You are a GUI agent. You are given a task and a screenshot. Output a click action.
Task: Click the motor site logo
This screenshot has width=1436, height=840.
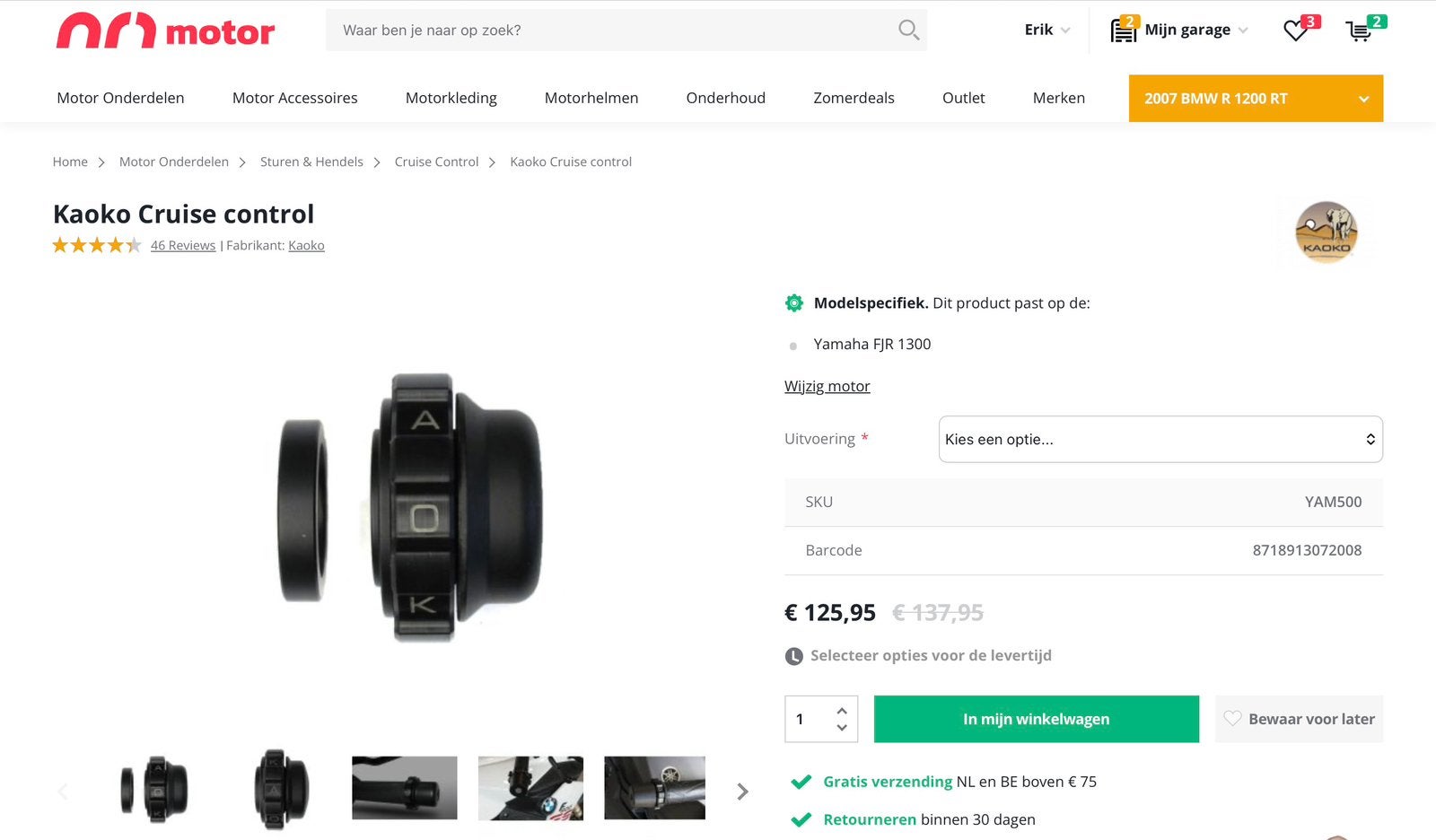[166, 31]
